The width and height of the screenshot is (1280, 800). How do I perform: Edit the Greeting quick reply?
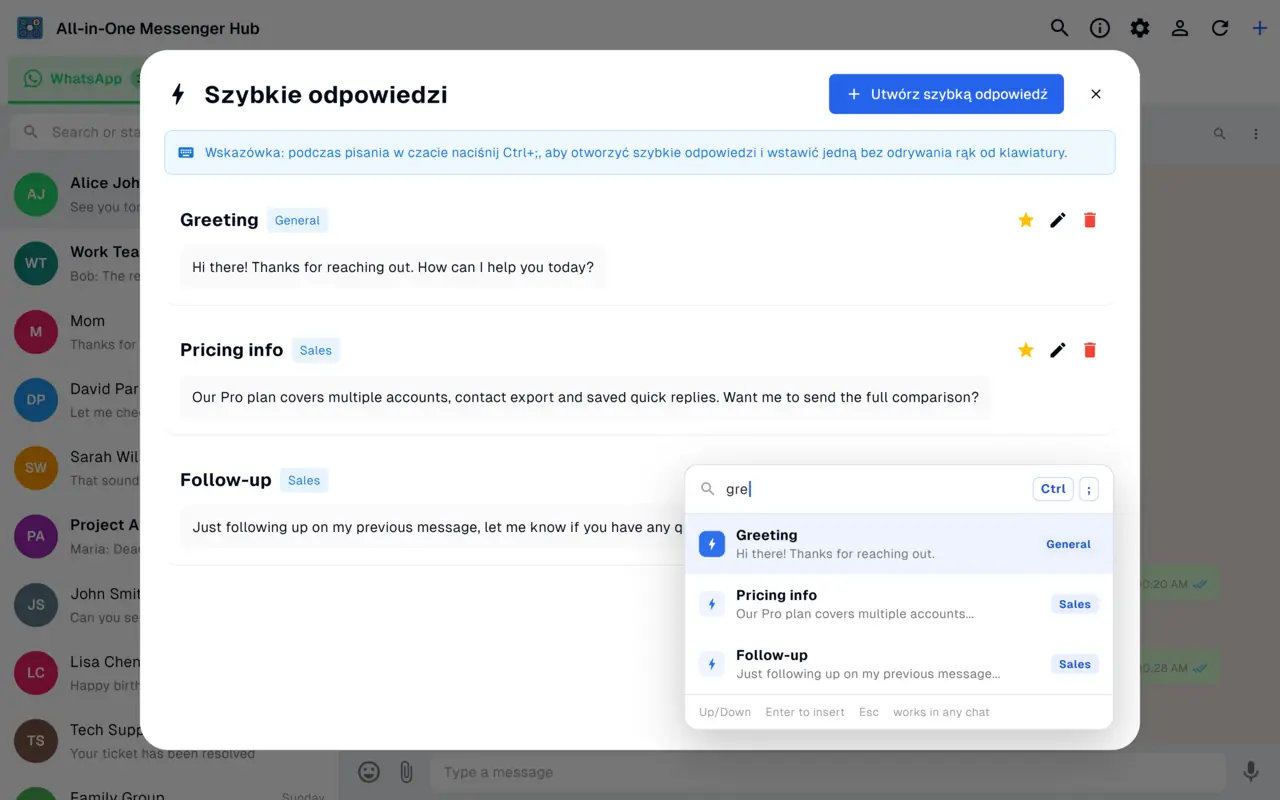point(1058,220)
